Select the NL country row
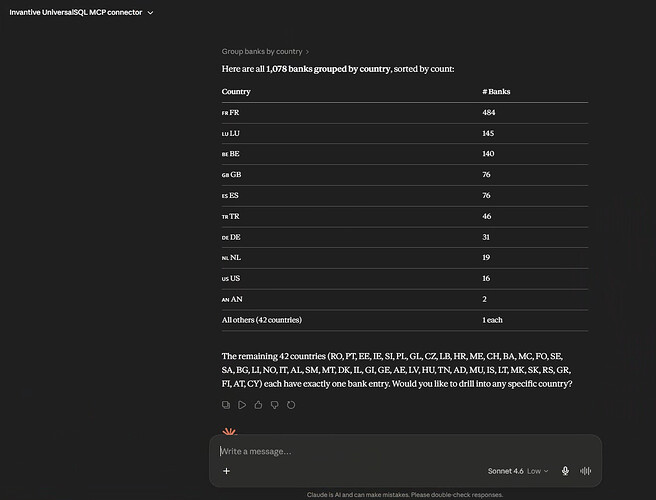Viewport: 656px width, 500px height. click(x=405, y=258)
